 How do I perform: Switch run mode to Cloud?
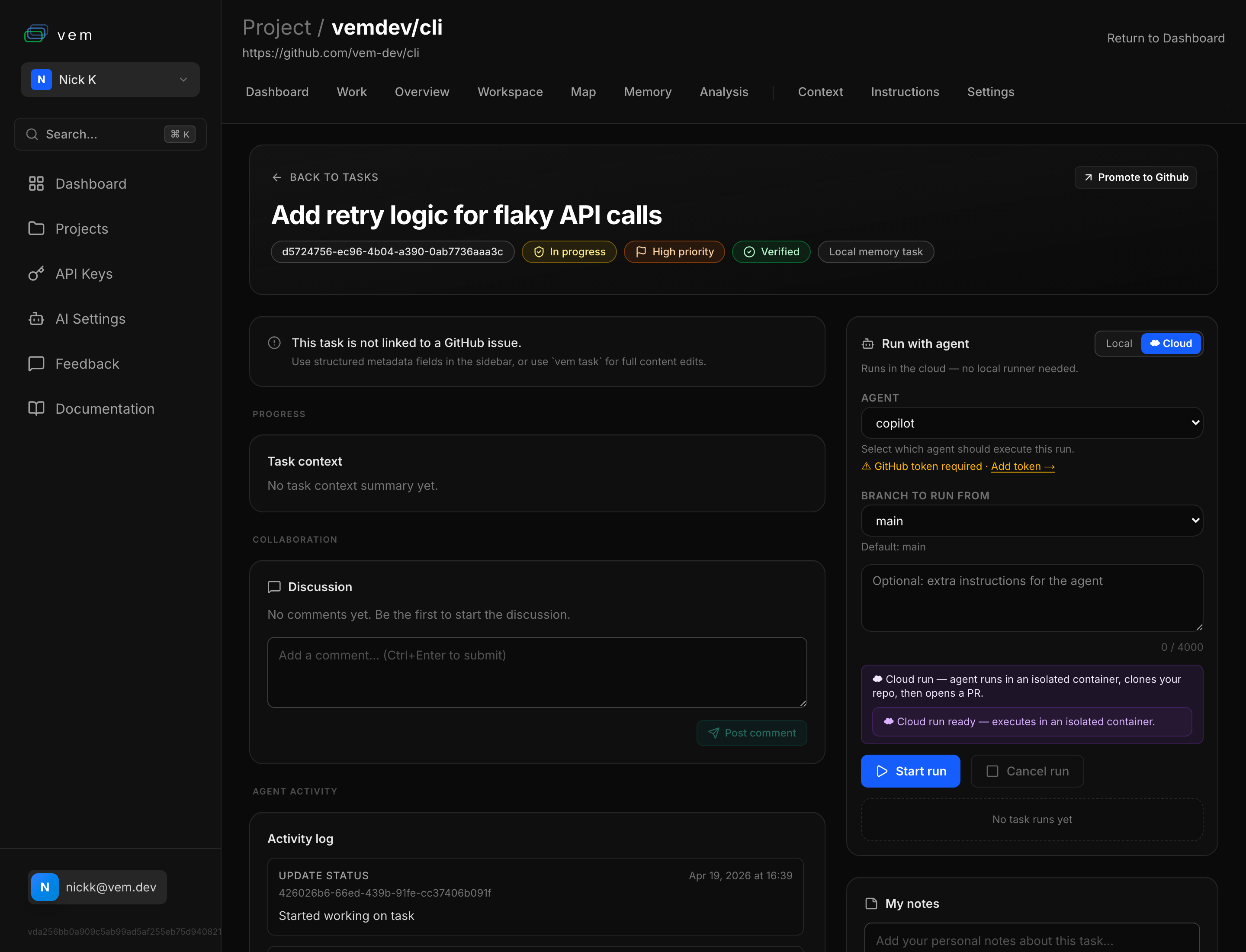(x=1171, y=344)
